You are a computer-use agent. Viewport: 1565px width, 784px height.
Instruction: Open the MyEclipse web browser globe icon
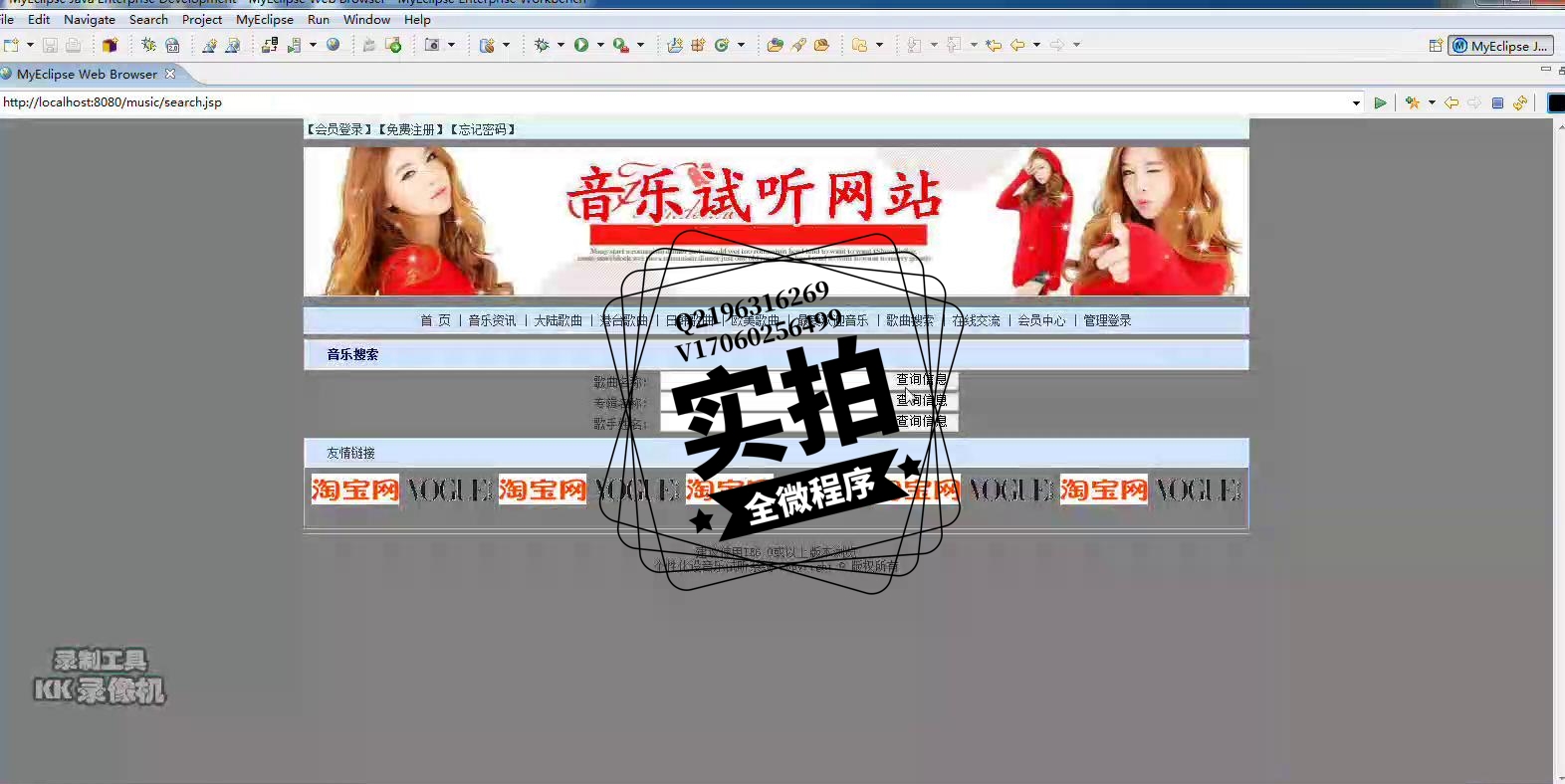coord(333,45)
